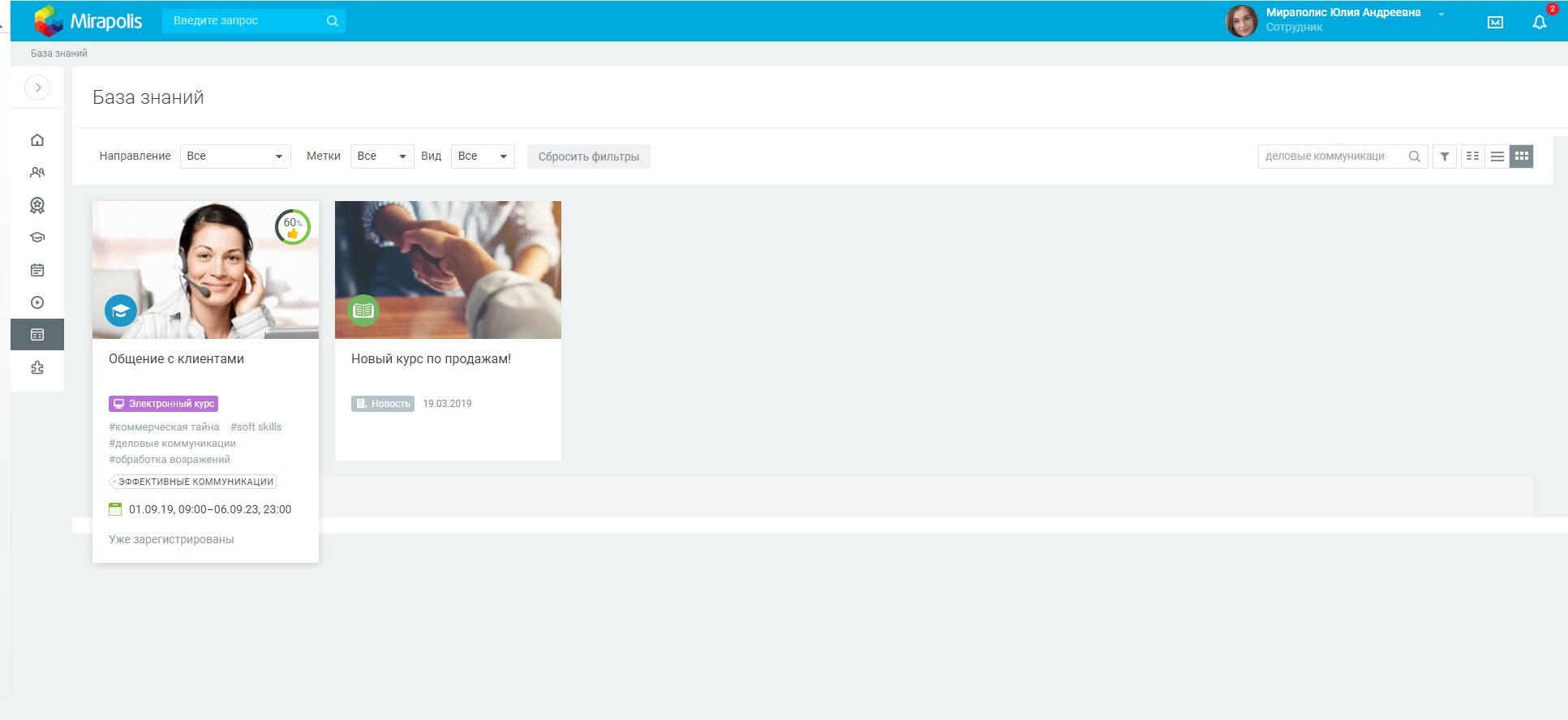1568x720 pixels.
Task: Open the notifications bell icon
Action: coord(1539,23)
